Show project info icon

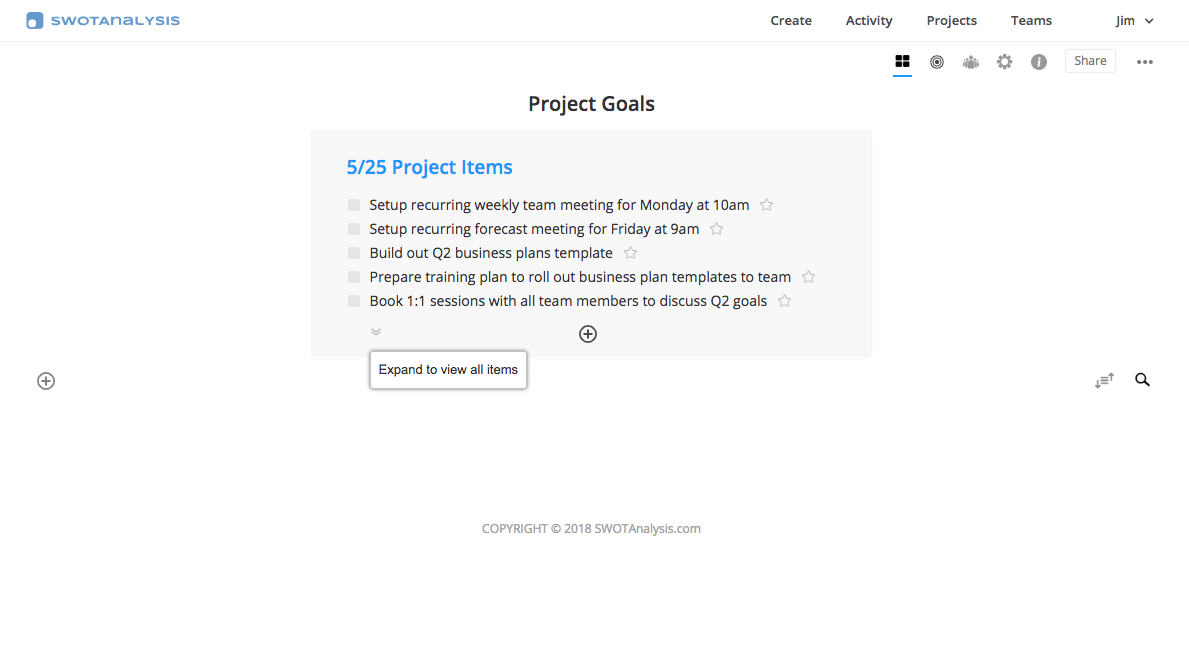point(1038,62)
